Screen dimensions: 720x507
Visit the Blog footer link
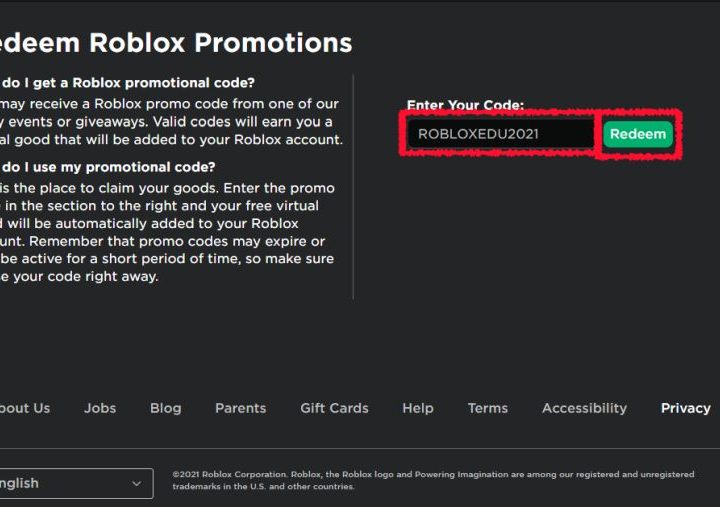point(166,408)
